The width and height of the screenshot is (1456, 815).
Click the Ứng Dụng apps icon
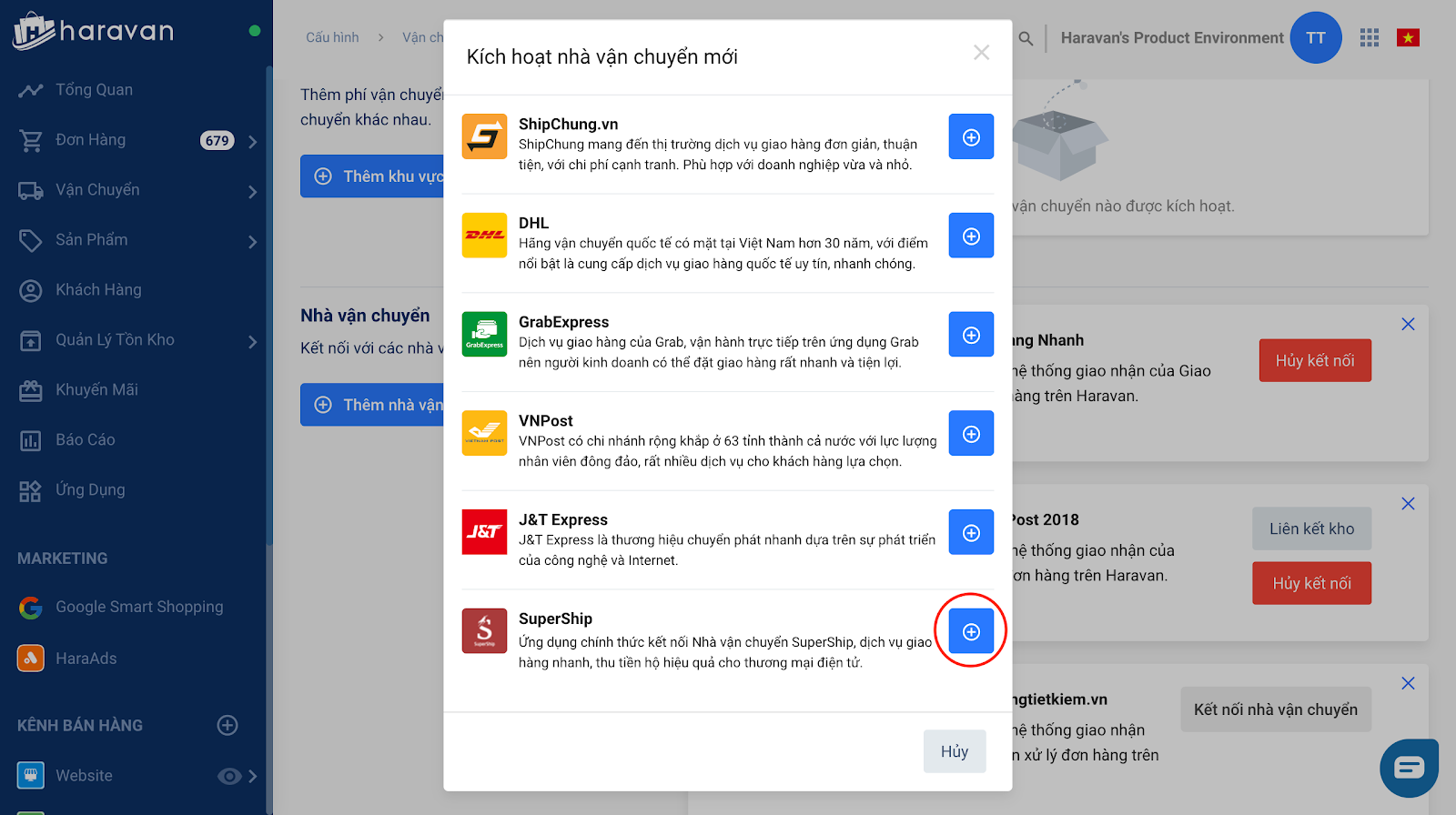(31, 491)
